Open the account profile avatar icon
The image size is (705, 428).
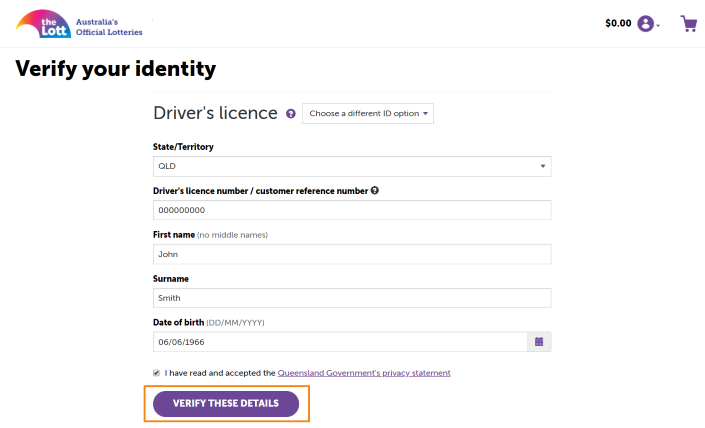[645, 23]
